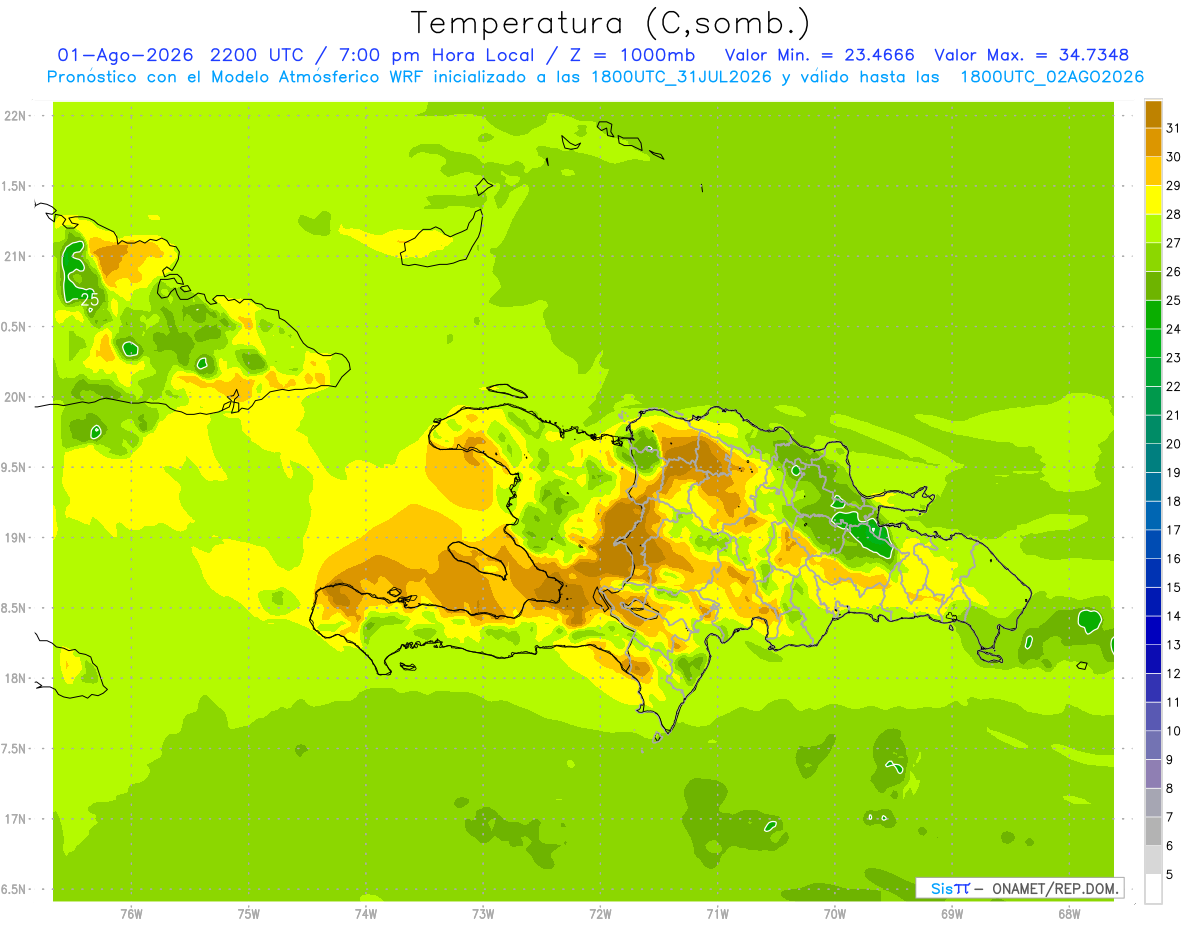Click the "SisPI – ONAMET/REP.DOM." credit label

1019,888
